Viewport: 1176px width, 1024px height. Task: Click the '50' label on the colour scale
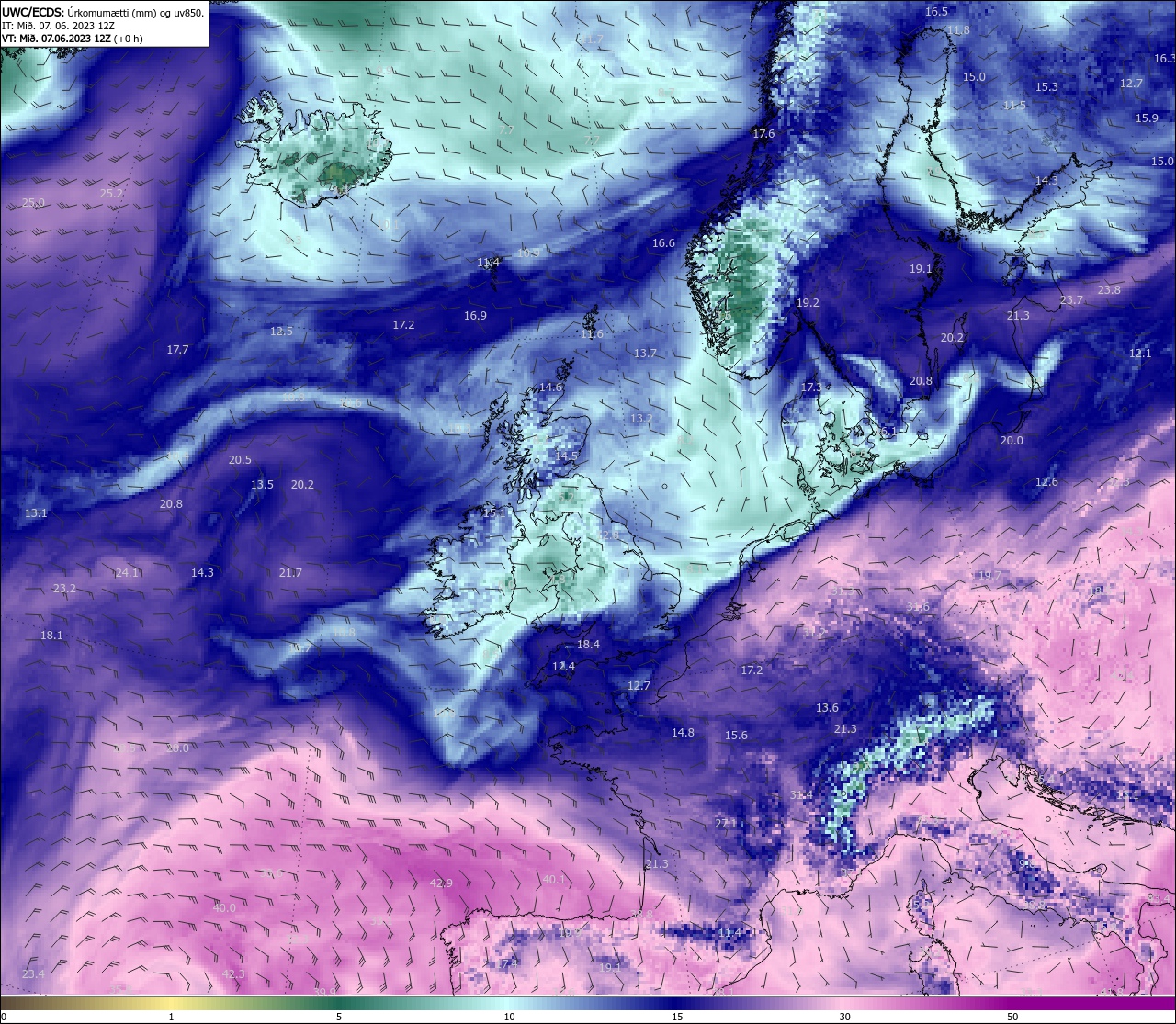click(1012, 1017)
